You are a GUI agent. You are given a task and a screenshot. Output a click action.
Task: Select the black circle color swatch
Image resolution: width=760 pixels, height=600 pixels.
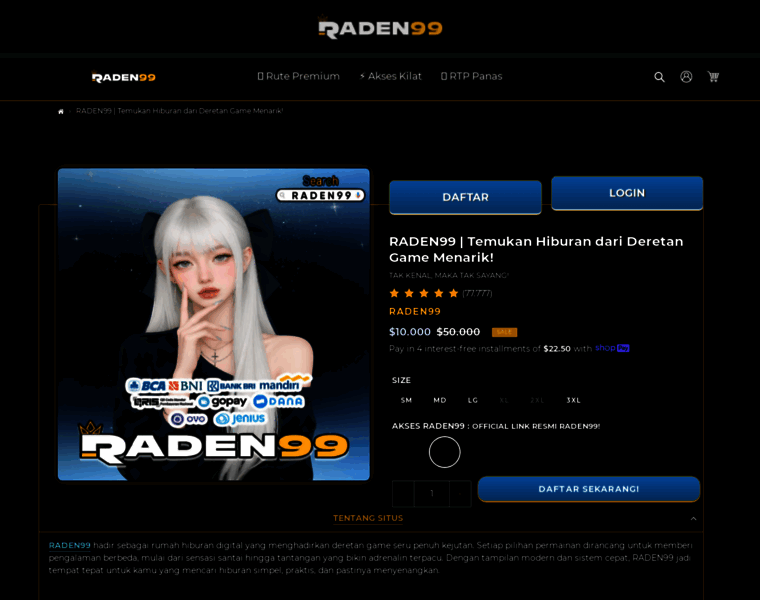click(x=444, y=452)
